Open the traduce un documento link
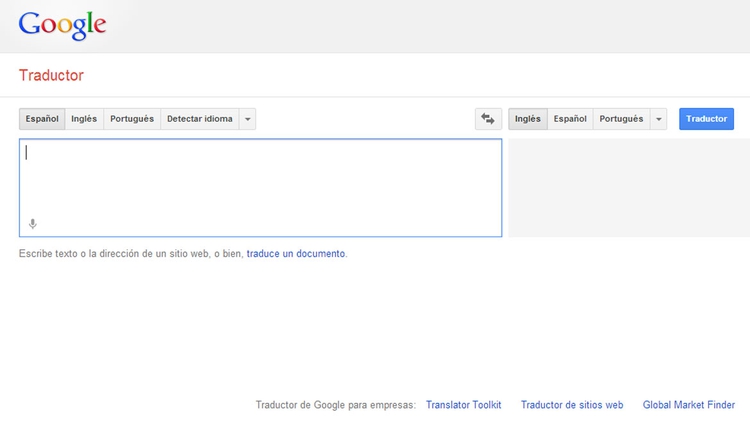750x422 pixels. coord(296,254)
